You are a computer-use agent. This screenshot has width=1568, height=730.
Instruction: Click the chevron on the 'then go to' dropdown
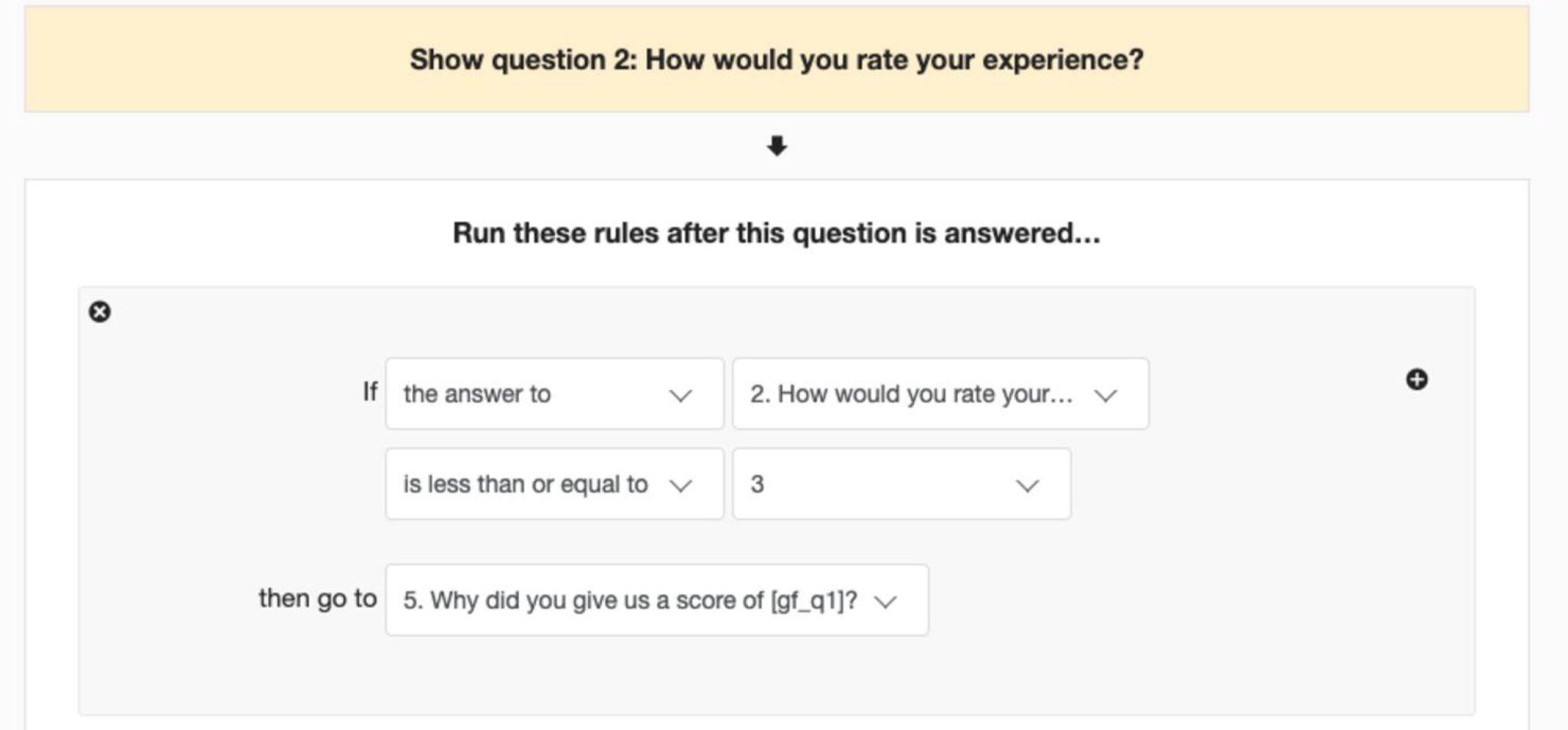(887, 601)
